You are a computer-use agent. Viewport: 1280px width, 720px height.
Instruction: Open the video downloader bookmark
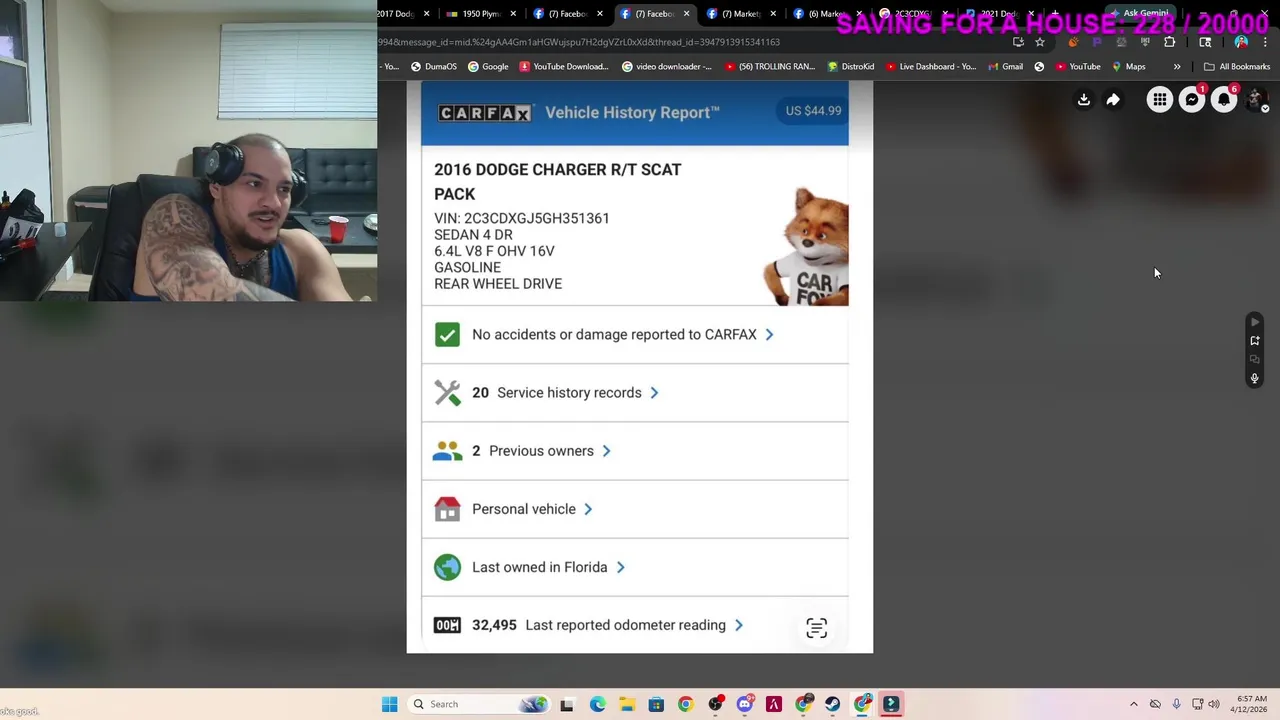(x=667, y=67)
